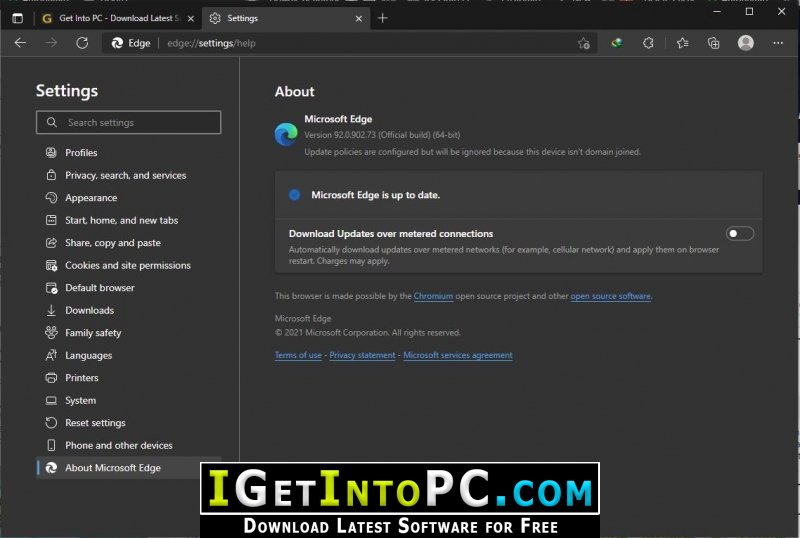Image resolution: width=800 pixels, height=538 pixels.
Task: Open Profiles settings
Action: click(129, 153)
